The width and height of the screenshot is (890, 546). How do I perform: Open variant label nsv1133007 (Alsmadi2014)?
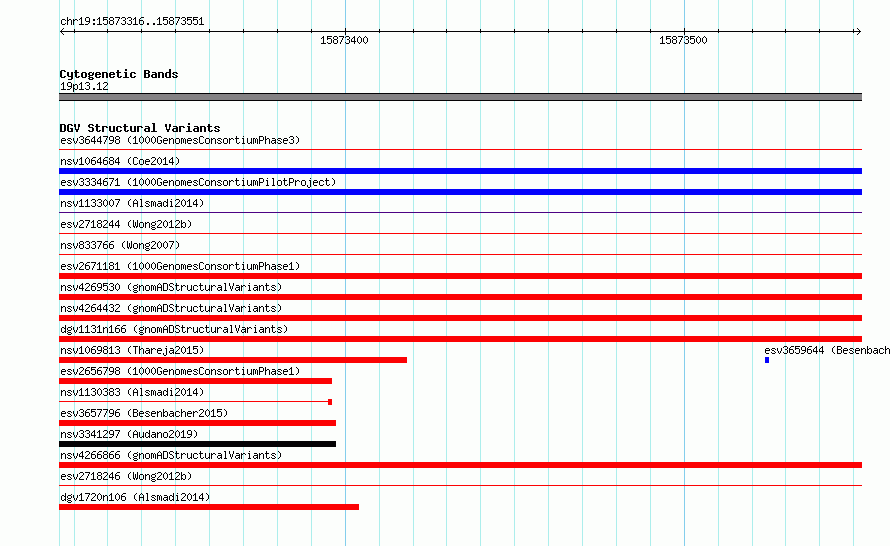(132, 203)
